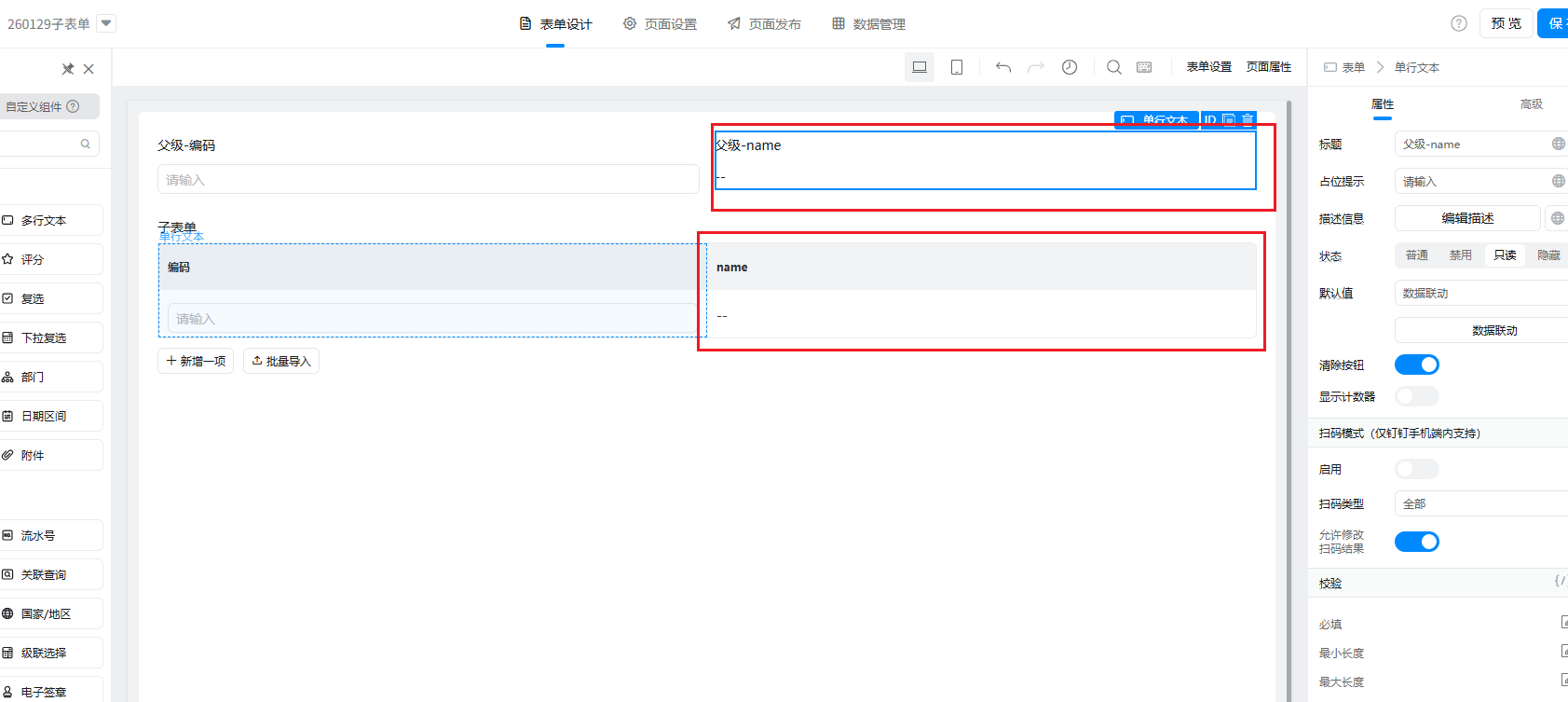Viewport: 1568px width, 702px height.
Task: Switch to mobile preview mode icon
Action: (957, 67)
